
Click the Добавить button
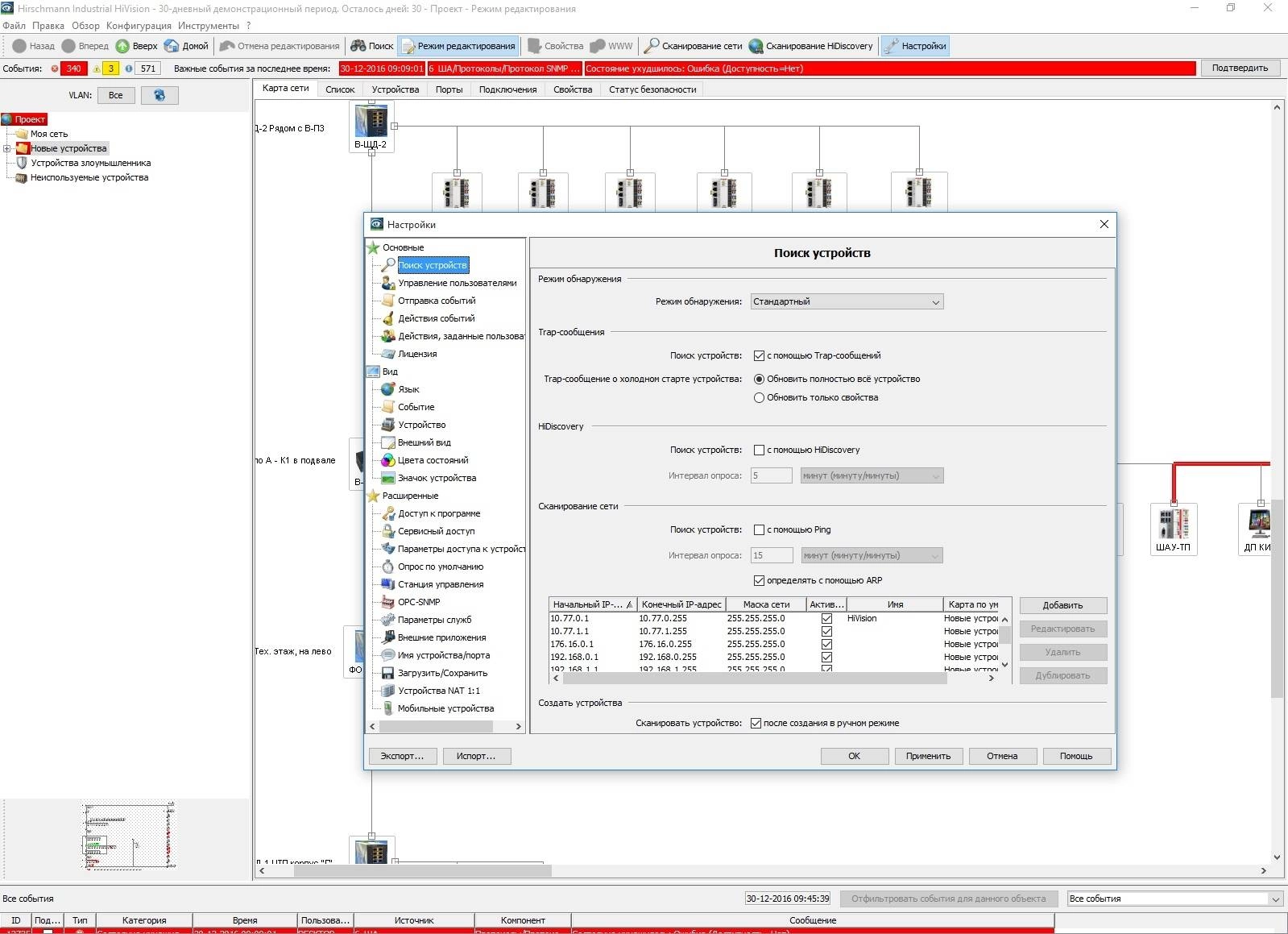(x=1062, y=605)
